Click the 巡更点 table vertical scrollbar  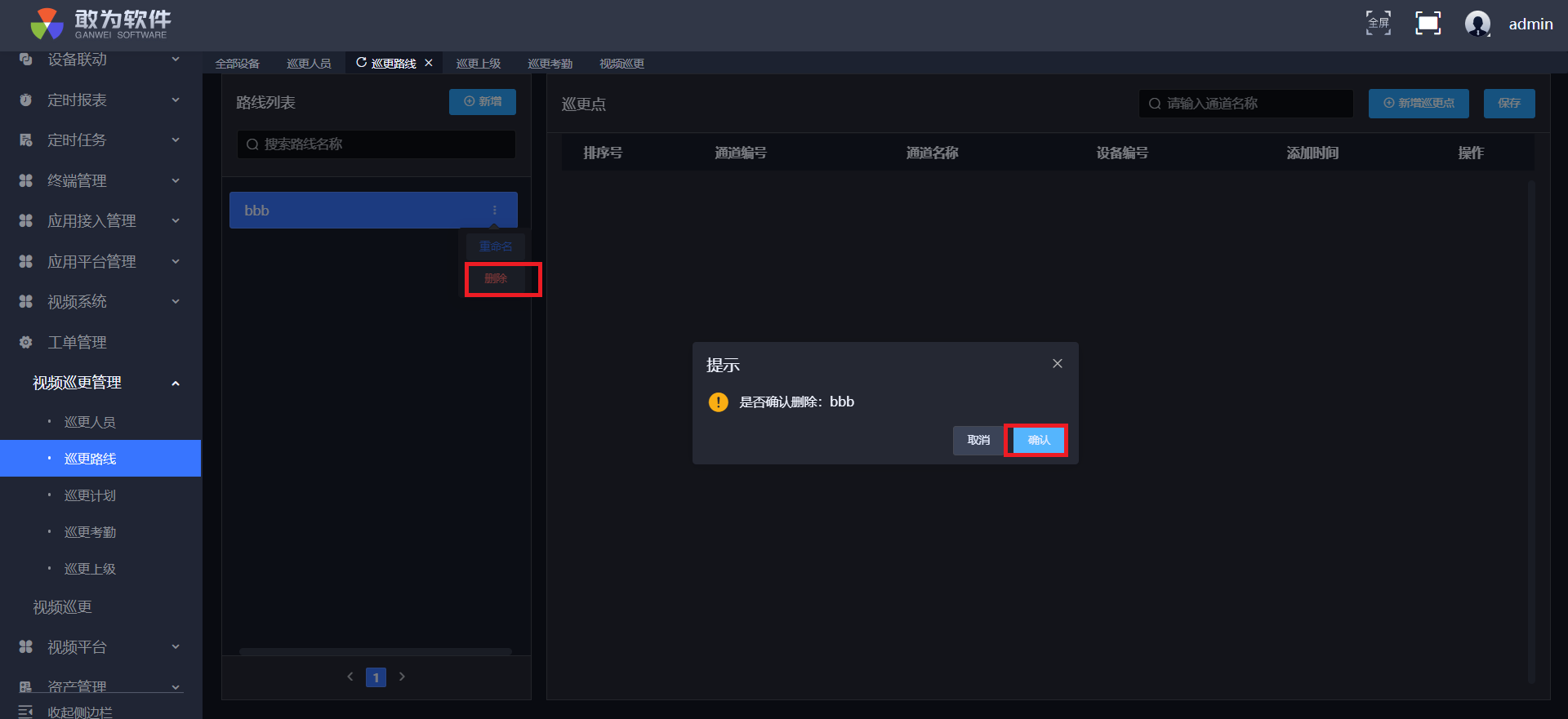click(x=1531, y=432)
